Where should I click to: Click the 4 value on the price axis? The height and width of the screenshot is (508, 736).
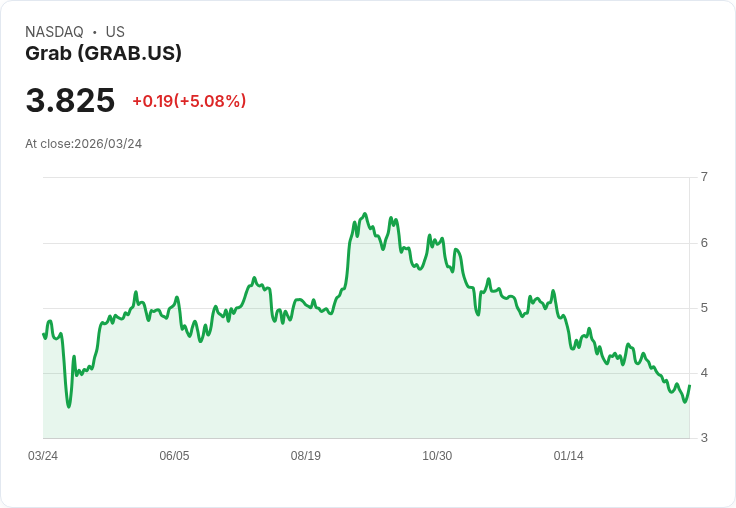(704, 373)
